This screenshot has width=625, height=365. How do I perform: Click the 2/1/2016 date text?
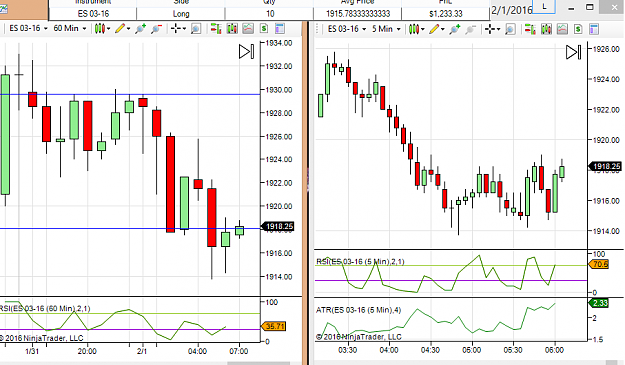(x=512, y=10)
